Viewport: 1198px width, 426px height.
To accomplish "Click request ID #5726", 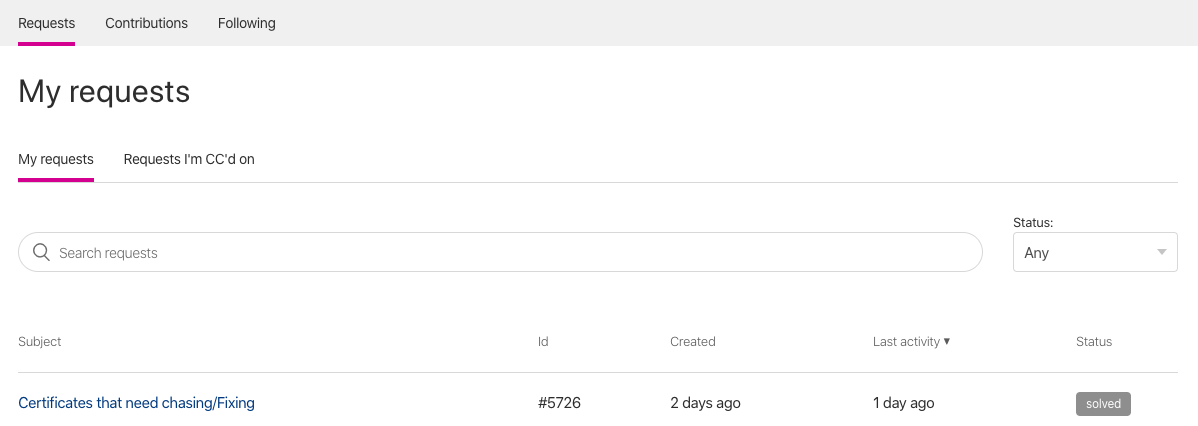I will (x=559, y=403).
